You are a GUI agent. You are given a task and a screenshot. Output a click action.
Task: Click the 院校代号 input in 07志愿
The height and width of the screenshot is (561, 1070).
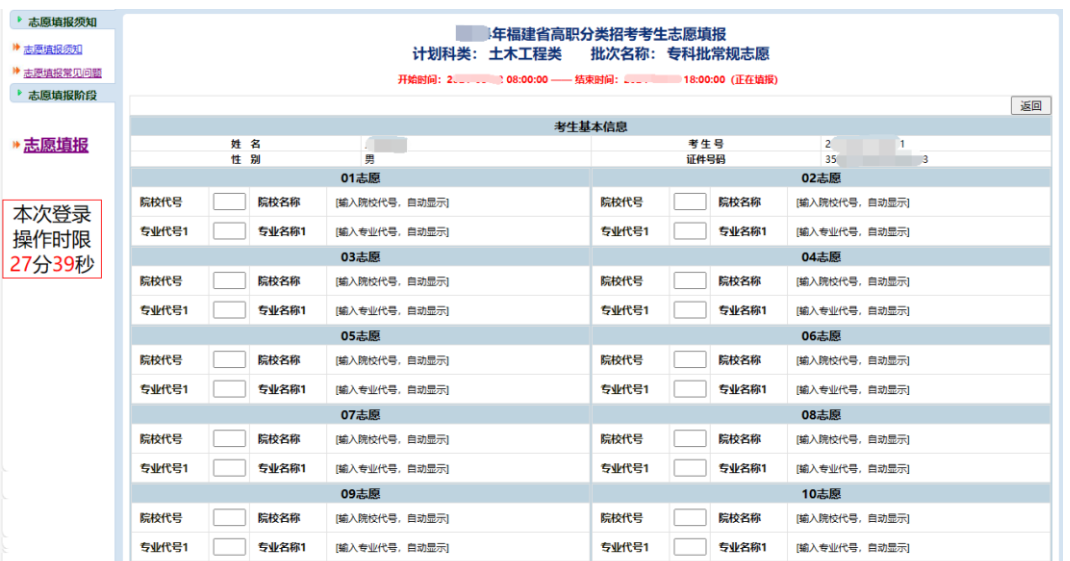229,439
